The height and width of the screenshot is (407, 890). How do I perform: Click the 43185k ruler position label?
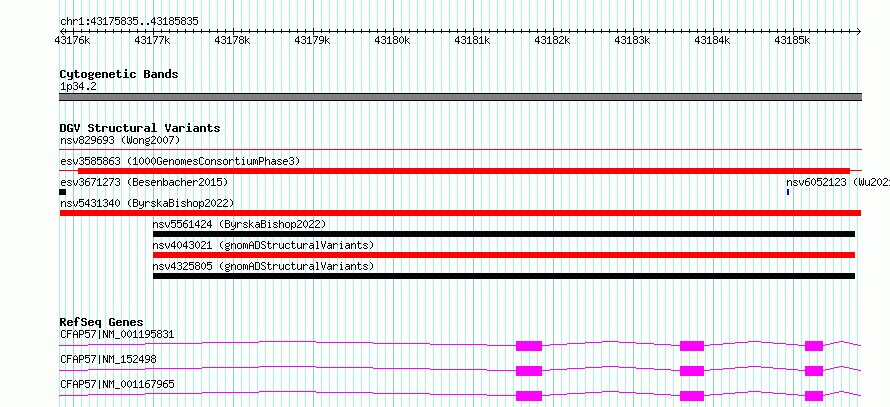coord(792,40)
